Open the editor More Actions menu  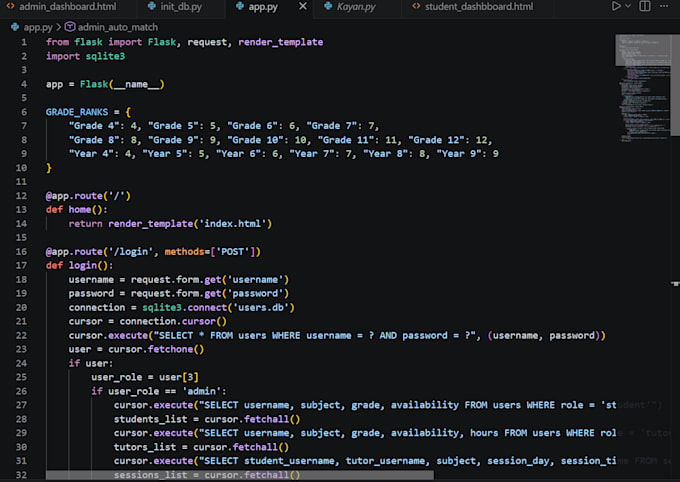[664, 6]
